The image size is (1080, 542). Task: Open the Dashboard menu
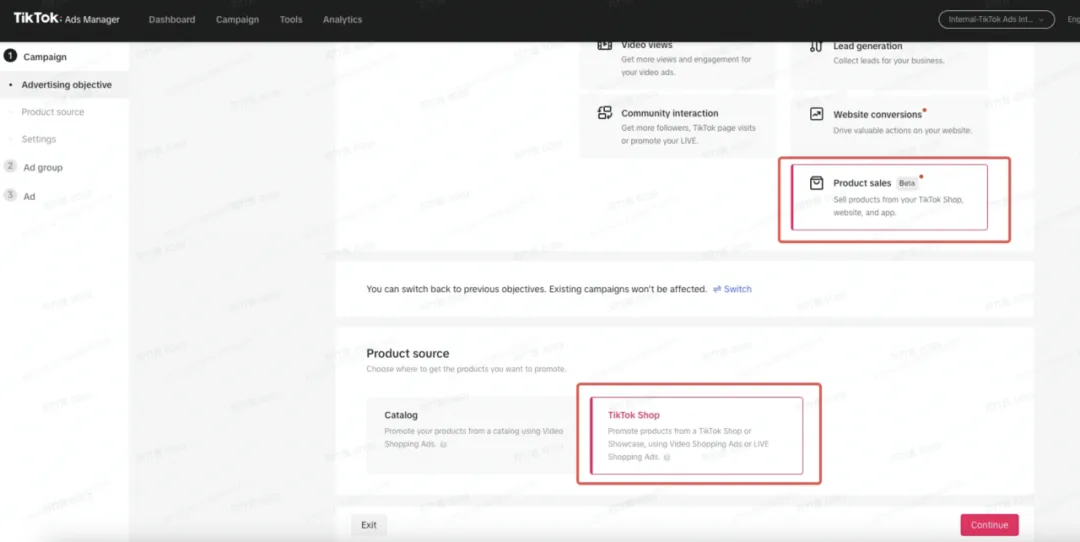(172, 19)
